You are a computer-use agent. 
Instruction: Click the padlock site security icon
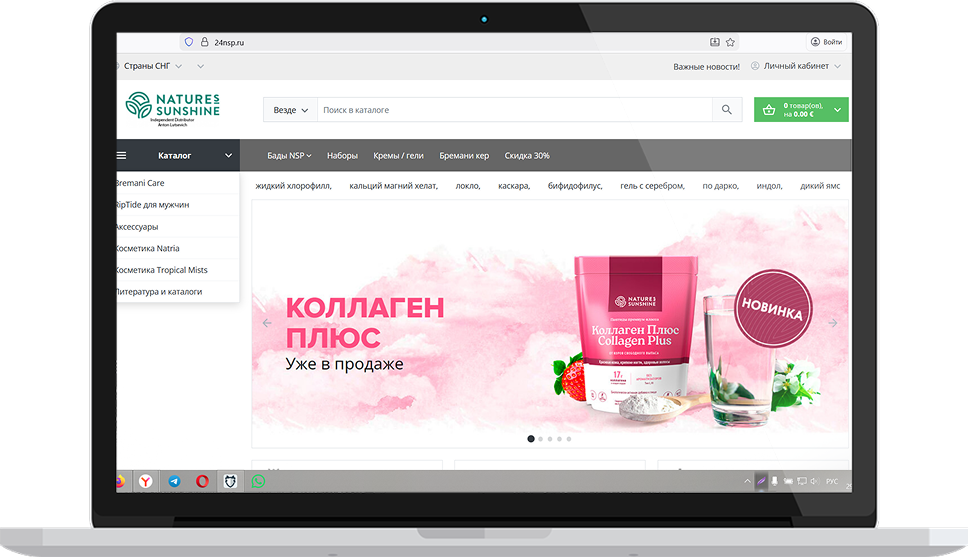[204, 42]
